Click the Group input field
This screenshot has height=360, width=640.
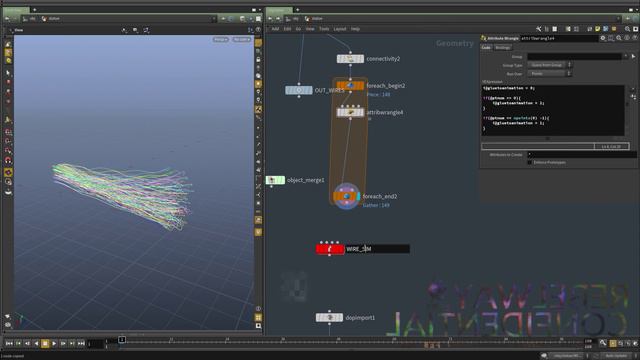574,57
